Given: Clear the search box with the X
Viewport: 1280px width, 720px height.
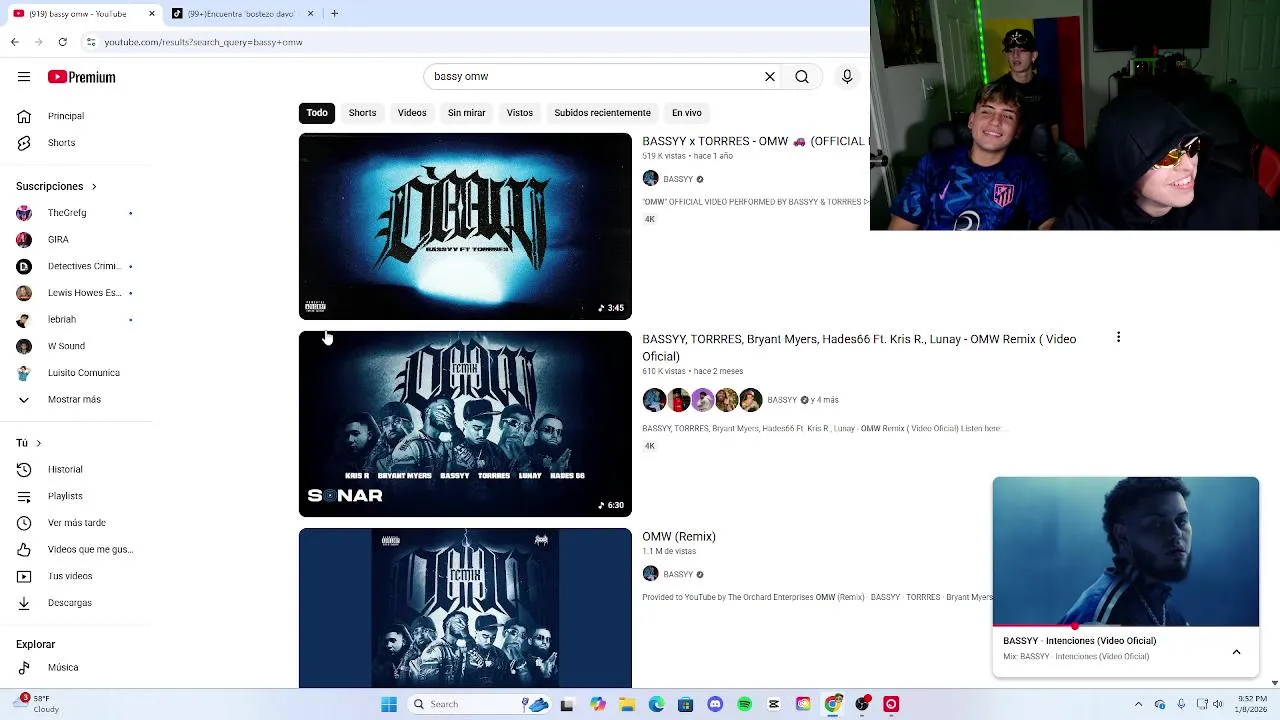Looking at the screenshot, I should point(770,77).
